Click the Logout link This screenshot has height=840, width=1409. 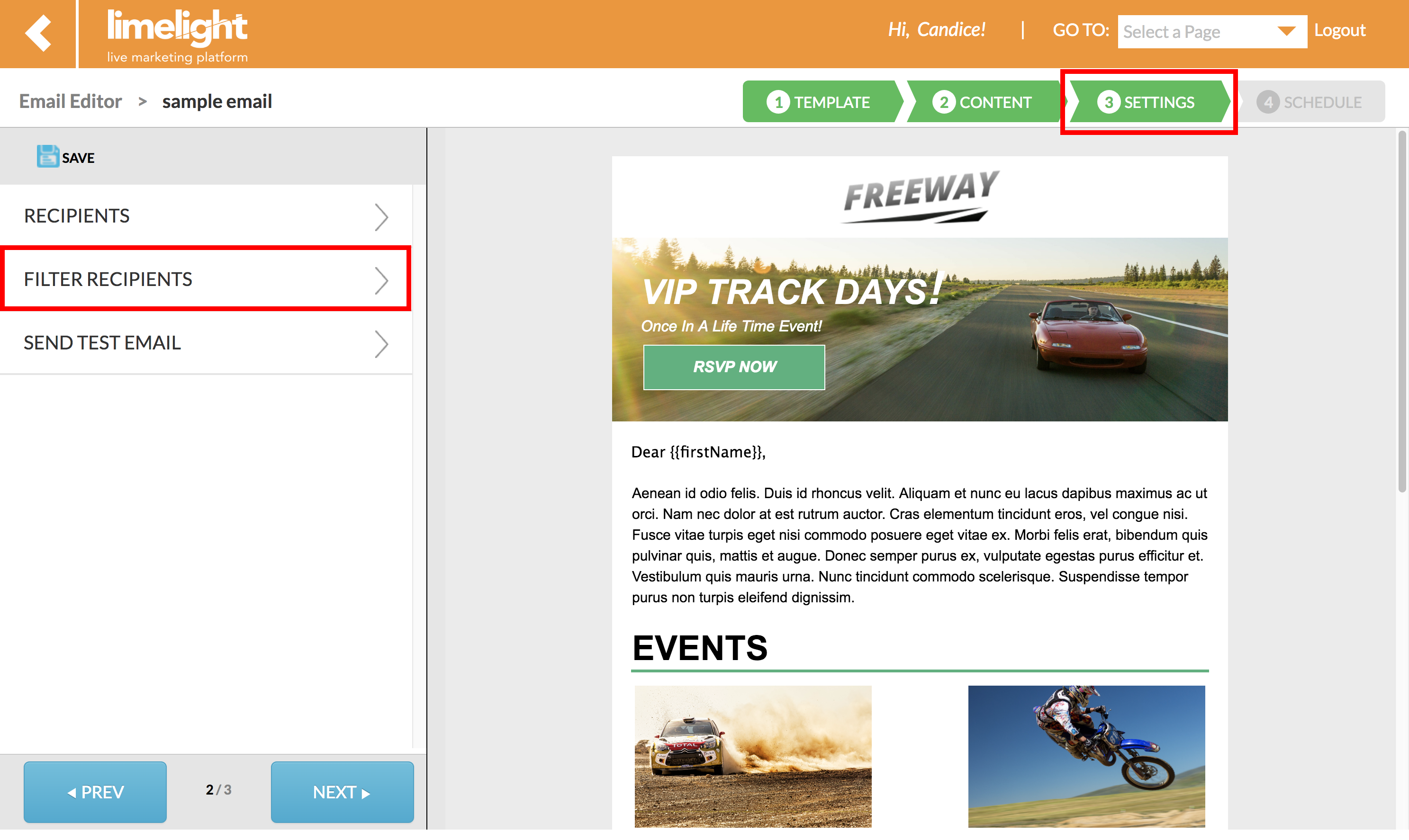click(x=1339, y=30)
